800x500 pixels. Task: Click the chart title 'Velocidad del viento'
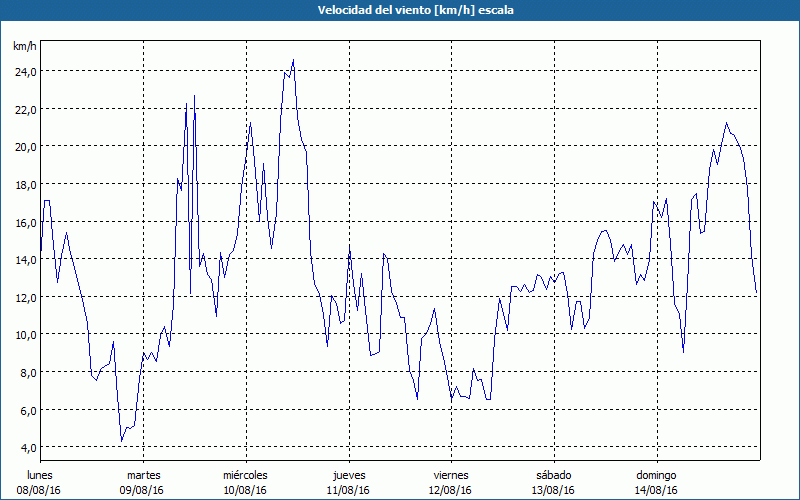click(x=401, y=10)
